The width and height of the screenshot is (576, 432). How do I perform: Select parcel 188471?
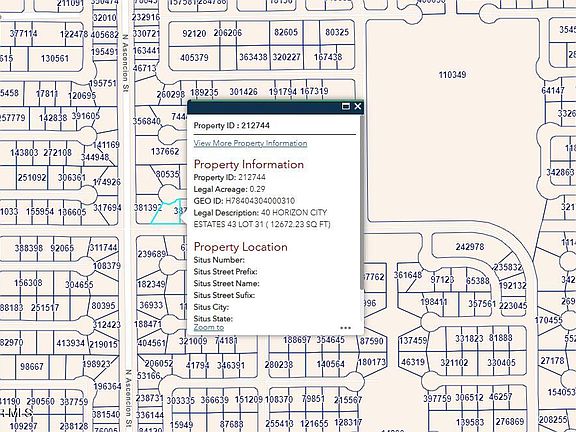(x=147, y=324)
